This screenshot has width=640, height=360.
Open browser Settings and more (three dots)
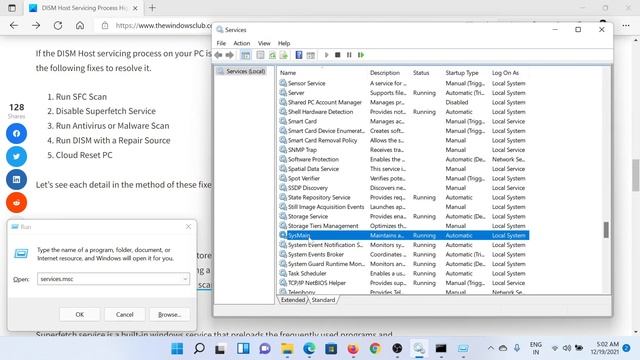626,25
